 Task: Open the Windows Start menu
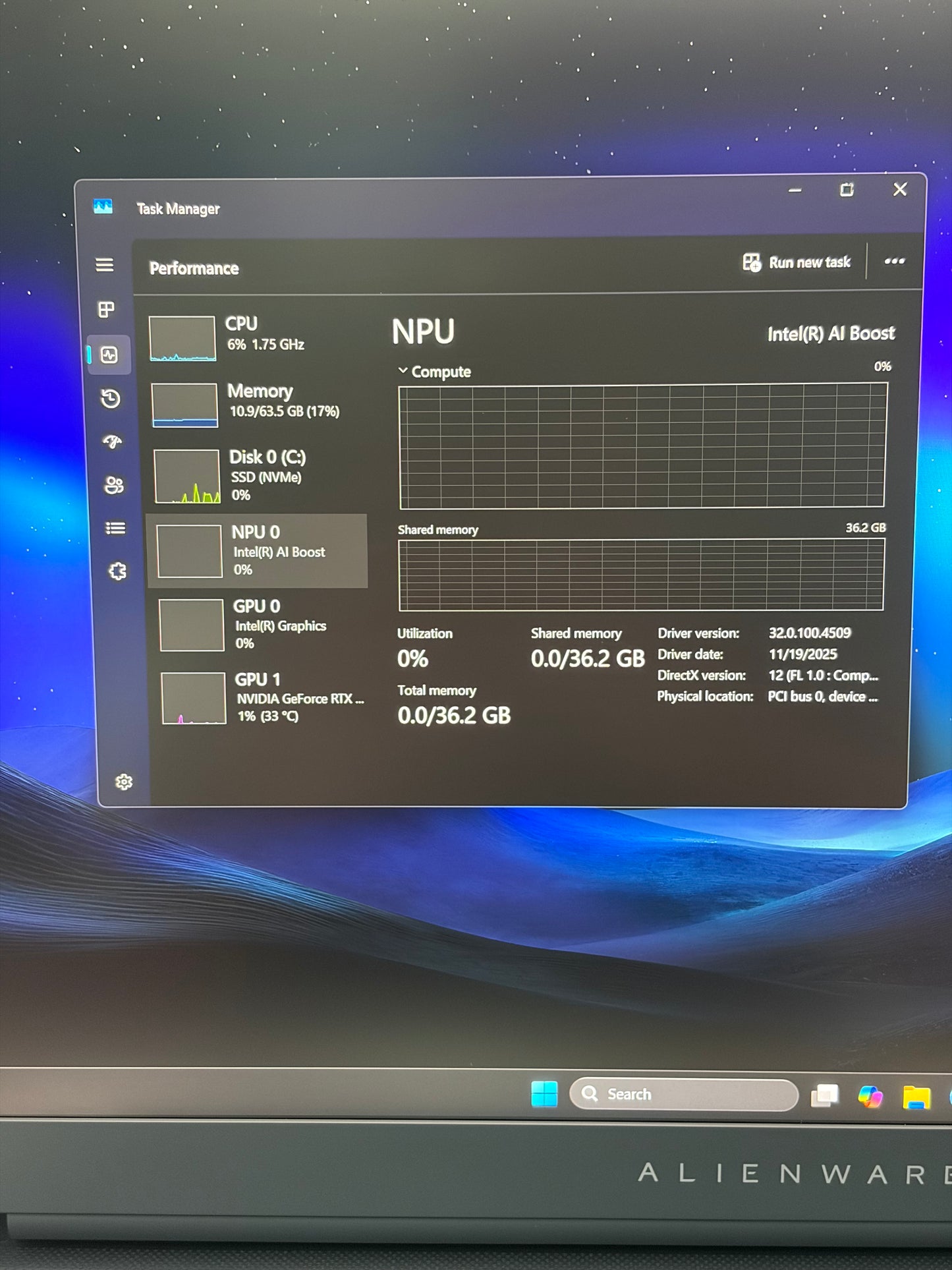[x=544, y=1094]
